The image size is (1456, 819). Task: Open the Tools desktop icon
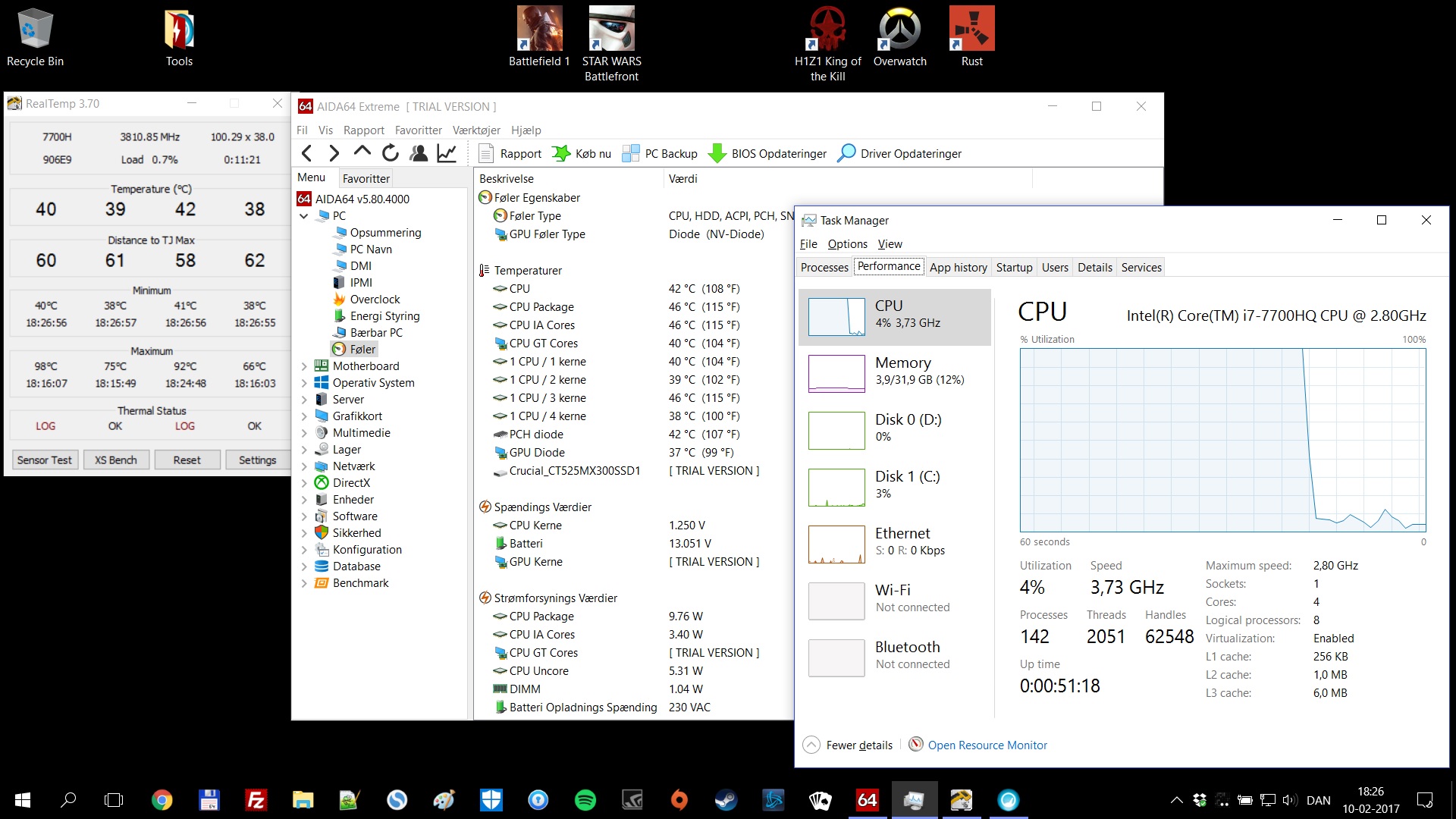[x=180, y=36]
